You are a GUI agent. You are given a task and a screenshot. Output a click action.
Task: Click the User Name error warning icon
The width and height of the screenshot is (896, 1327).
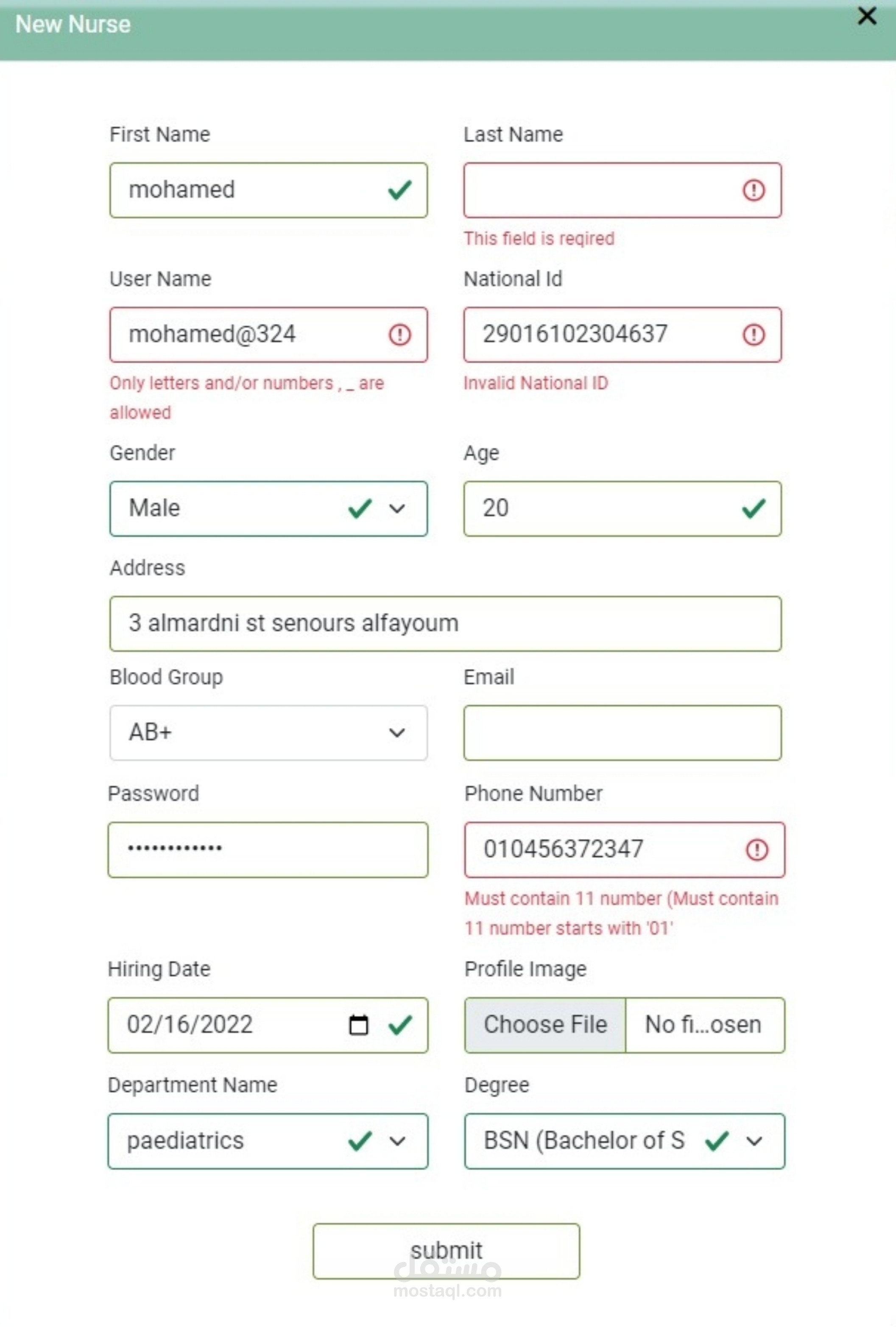point(399,335)
